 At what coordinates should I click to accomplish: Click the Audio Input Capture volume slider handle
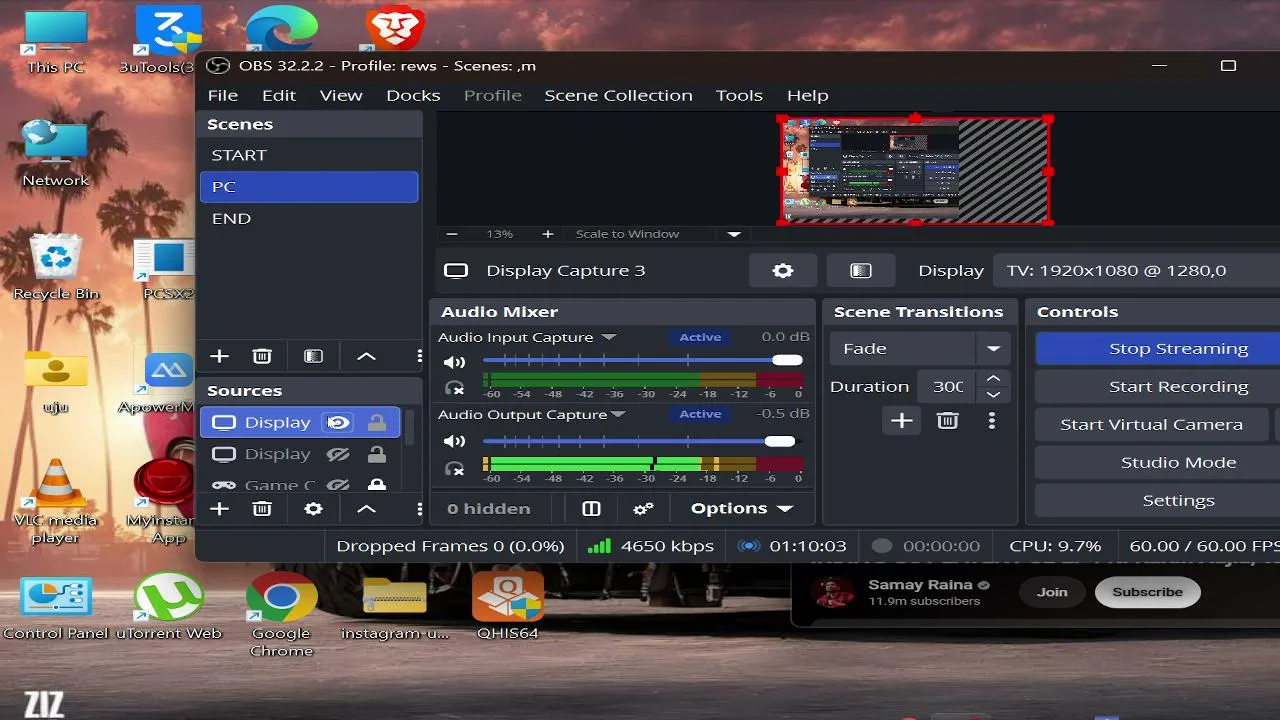(x=787, y=361)
